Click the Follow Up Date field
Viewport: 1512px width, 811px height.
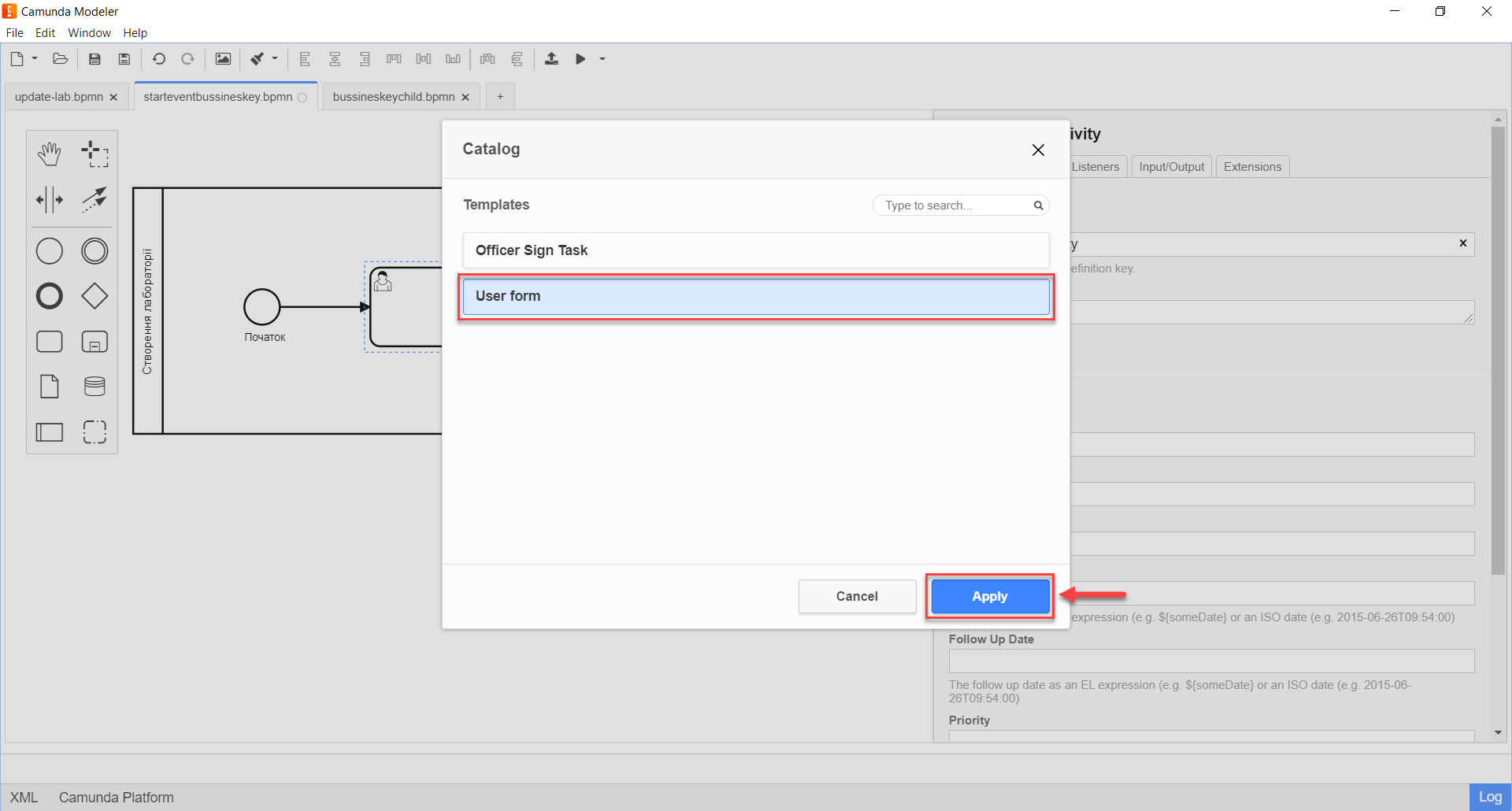1211,661
